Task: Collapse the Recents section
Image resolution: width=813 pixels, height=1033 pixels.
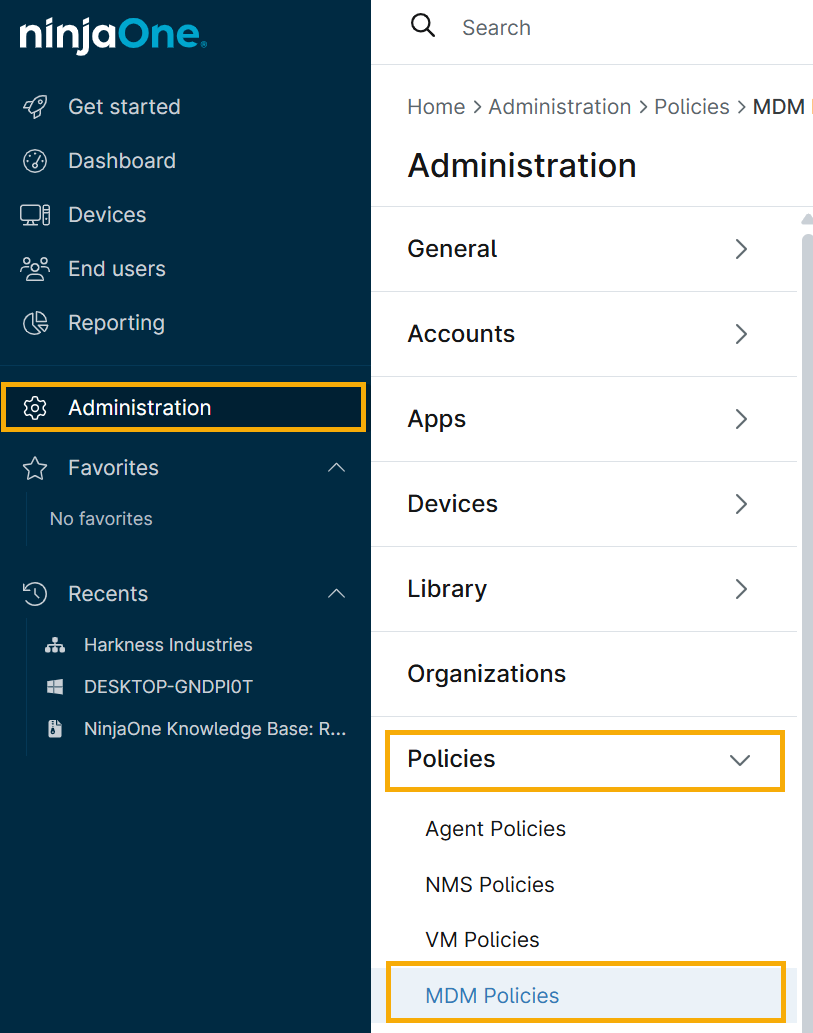Action: [337, 594]
